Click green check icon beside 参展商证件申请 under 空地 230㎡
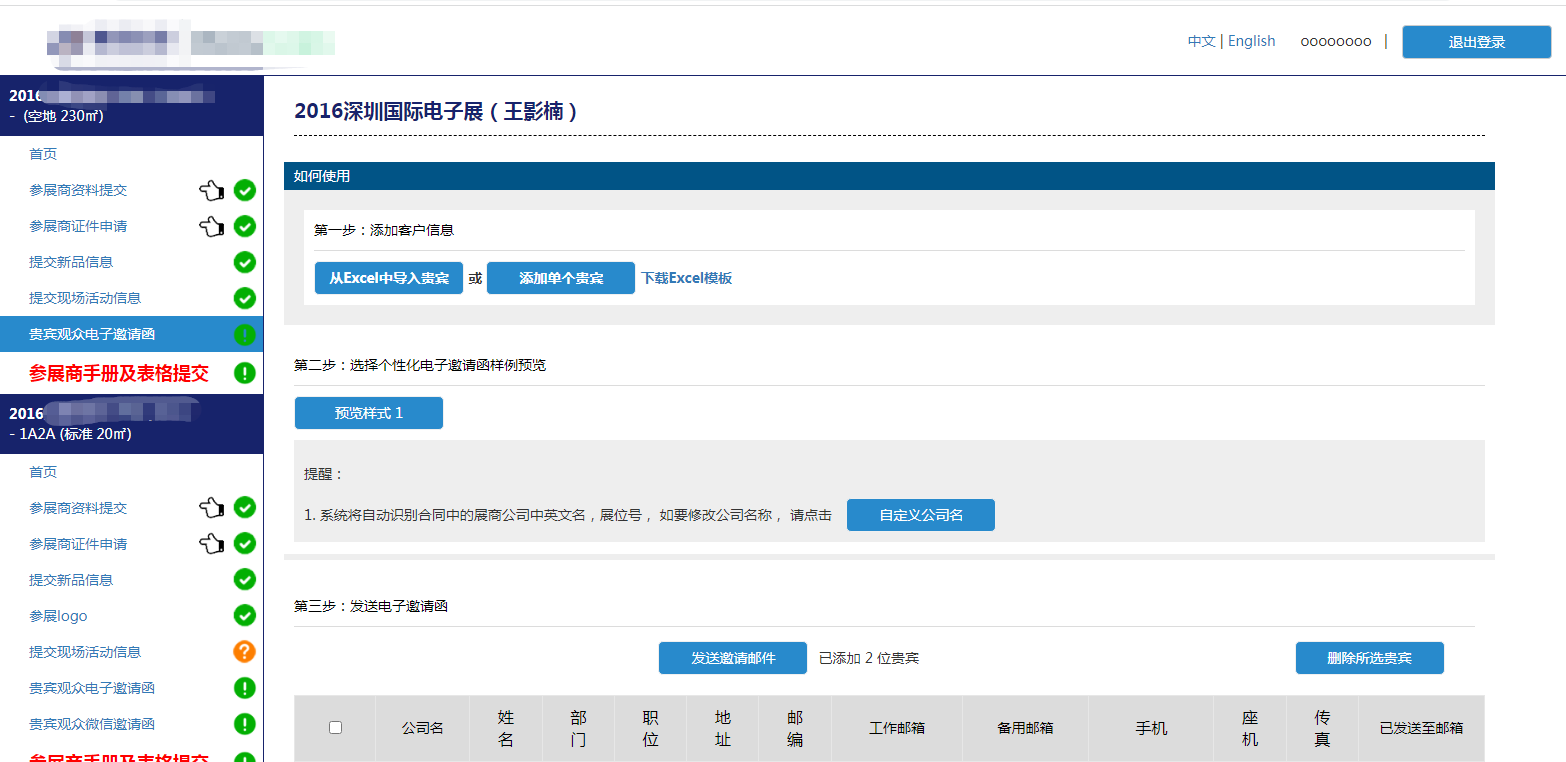The width and height of the screenshot is (1566, 762). coord(245,226)
